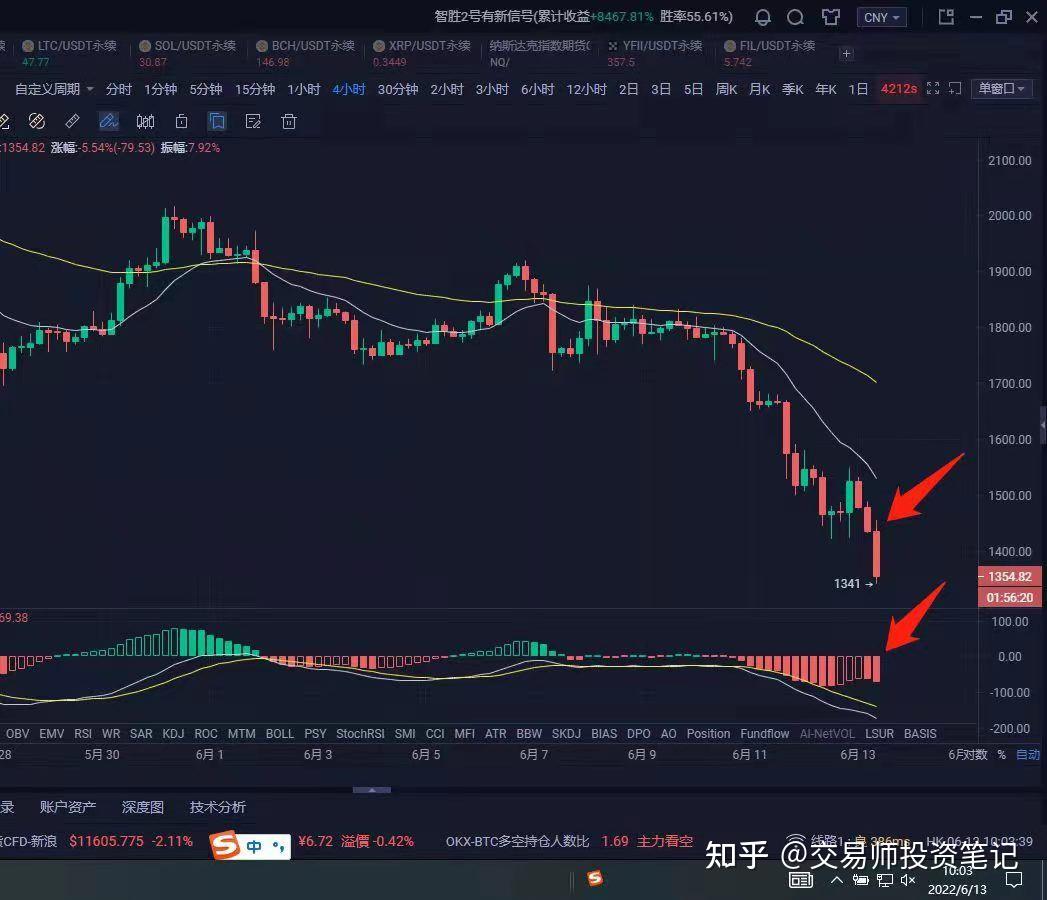Open the edit note icon

coord(253,122)
